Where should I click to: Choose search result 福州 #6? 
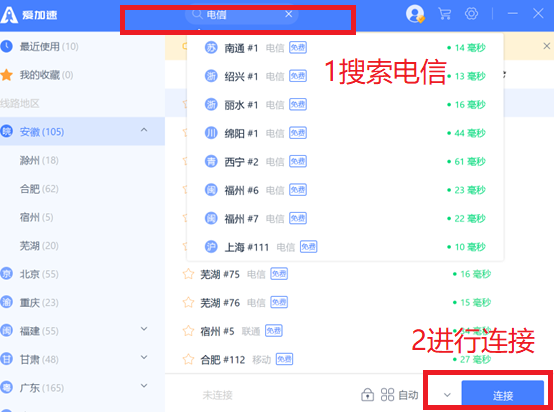click(x=345, y=190)
